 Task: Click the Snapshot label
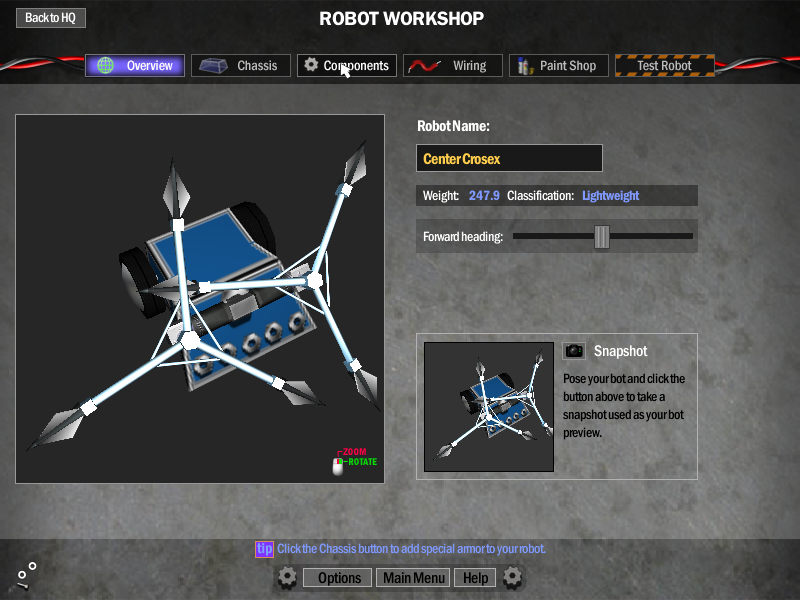click(x=620, y=351)
